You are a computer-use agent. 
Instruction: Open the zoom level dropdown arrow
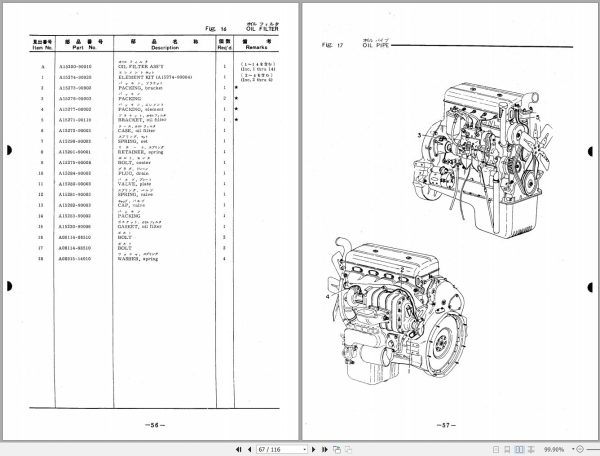tap(573, 449)
